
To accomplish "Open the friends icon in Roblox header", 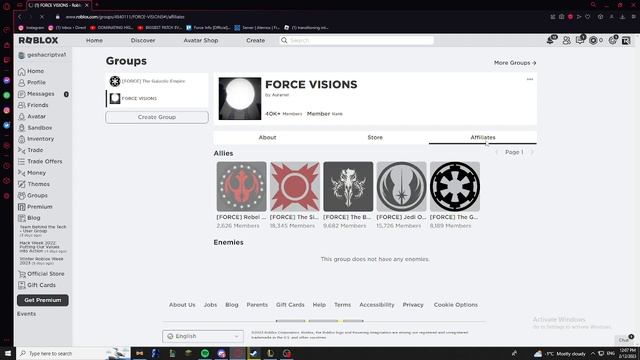I will 567,40.
